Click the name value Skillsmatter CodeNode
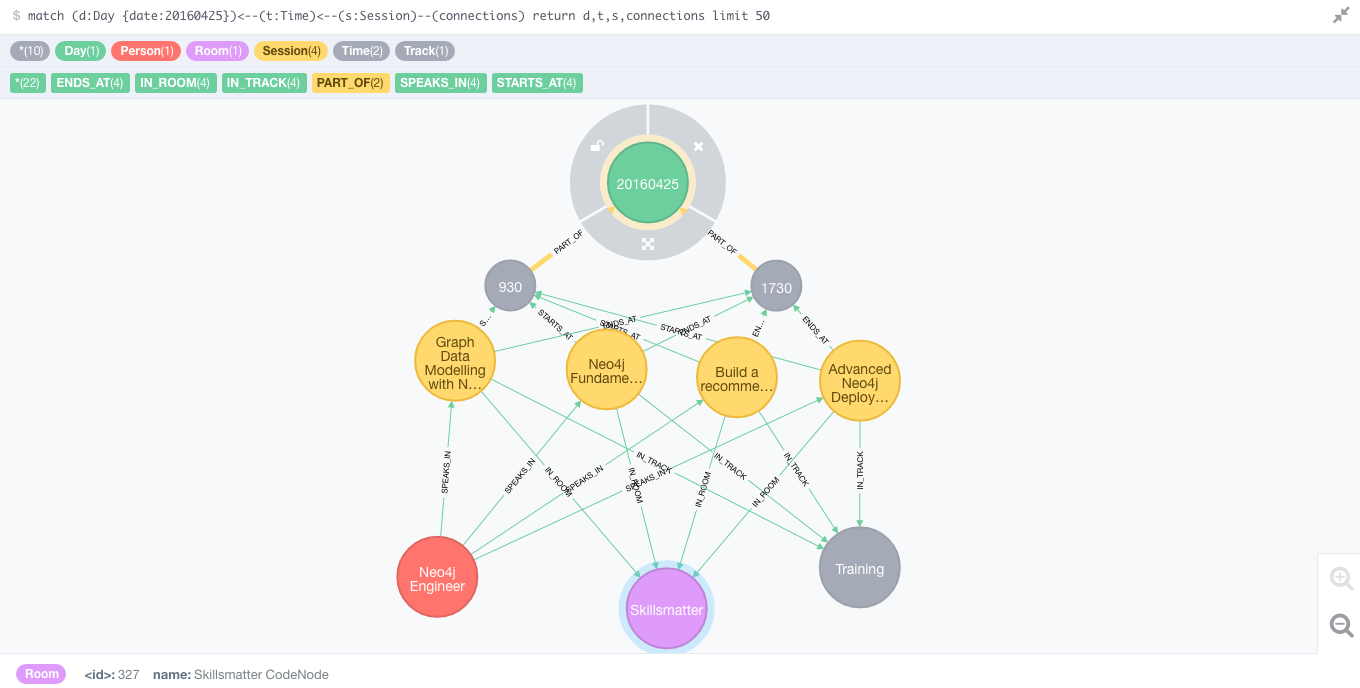This screenshot has height=688, width=1360. [x=261, y=675]
